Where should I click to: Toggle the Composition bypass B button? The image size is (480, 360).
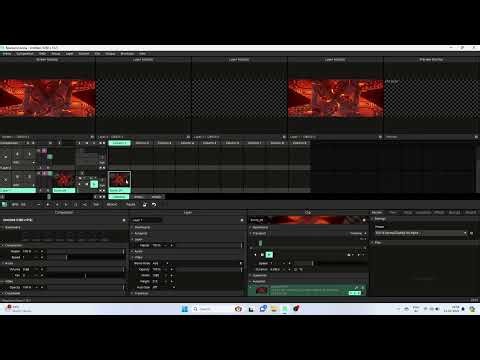[33, 143]
